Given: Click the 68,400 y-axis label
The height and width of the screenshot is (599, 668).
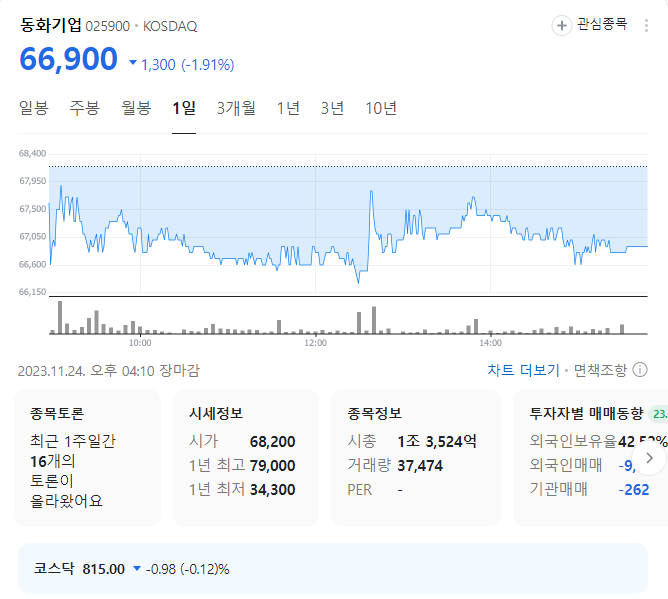Looking at the screenshot, I should click(32, 153).
